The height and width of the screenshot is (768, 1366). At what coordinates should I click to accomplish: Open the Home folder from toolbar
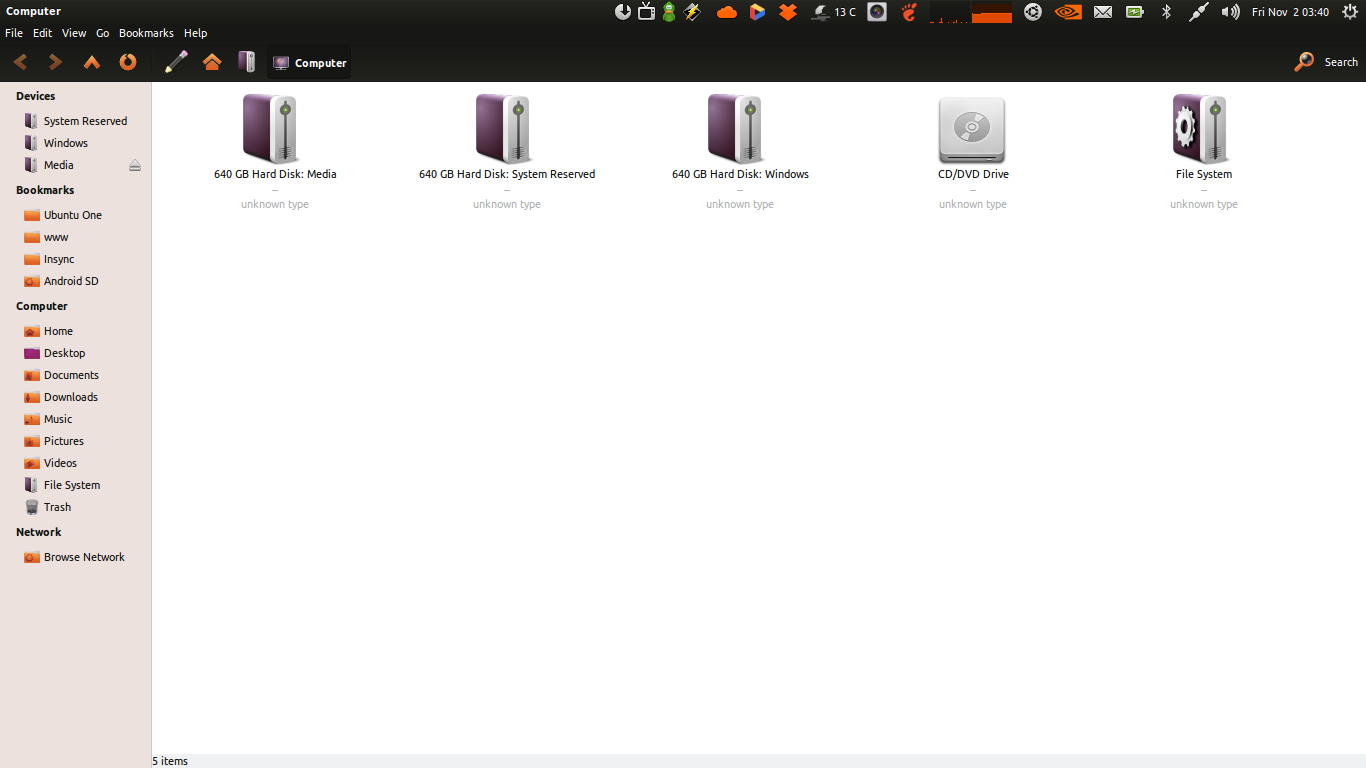click(x=212, y=62)
